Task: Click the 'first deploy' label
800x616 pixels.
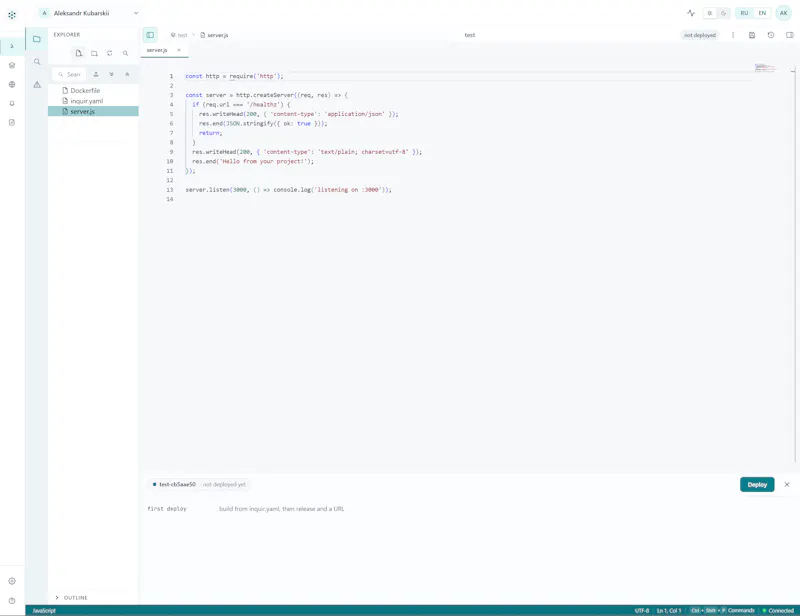Action: [167, 509]
